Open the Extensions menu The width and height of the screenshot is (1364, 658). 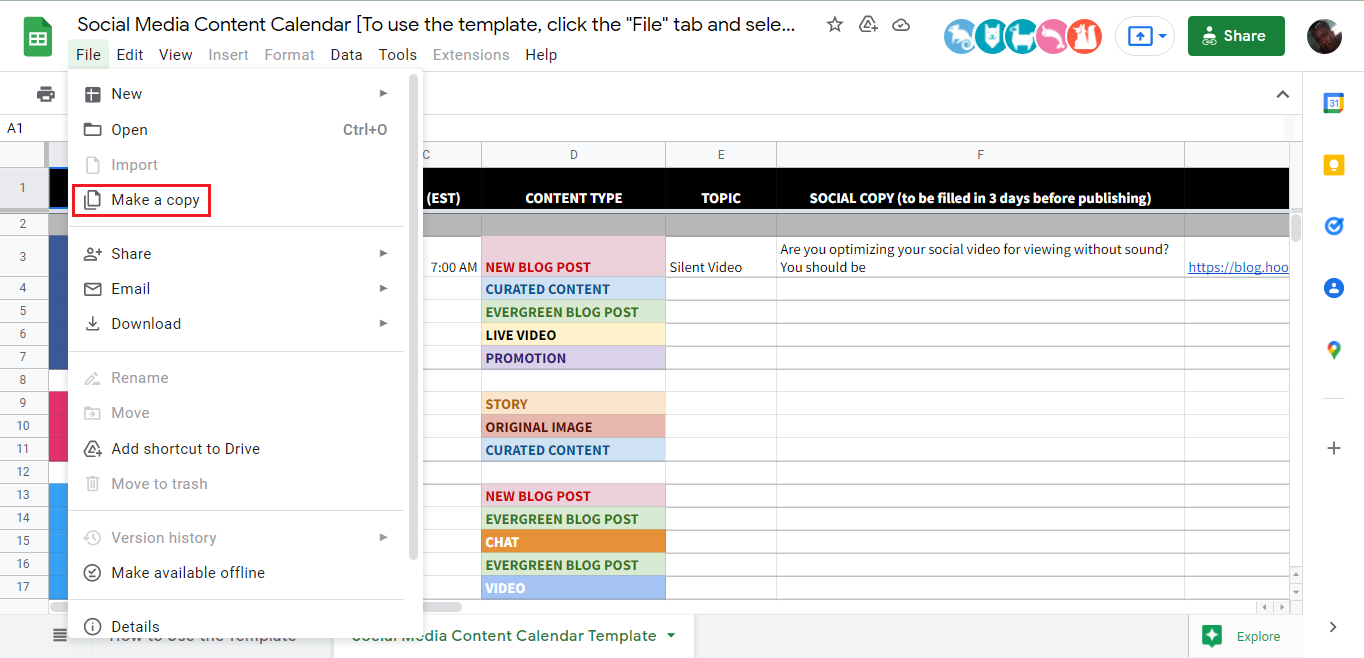click(x=471, y=55)
